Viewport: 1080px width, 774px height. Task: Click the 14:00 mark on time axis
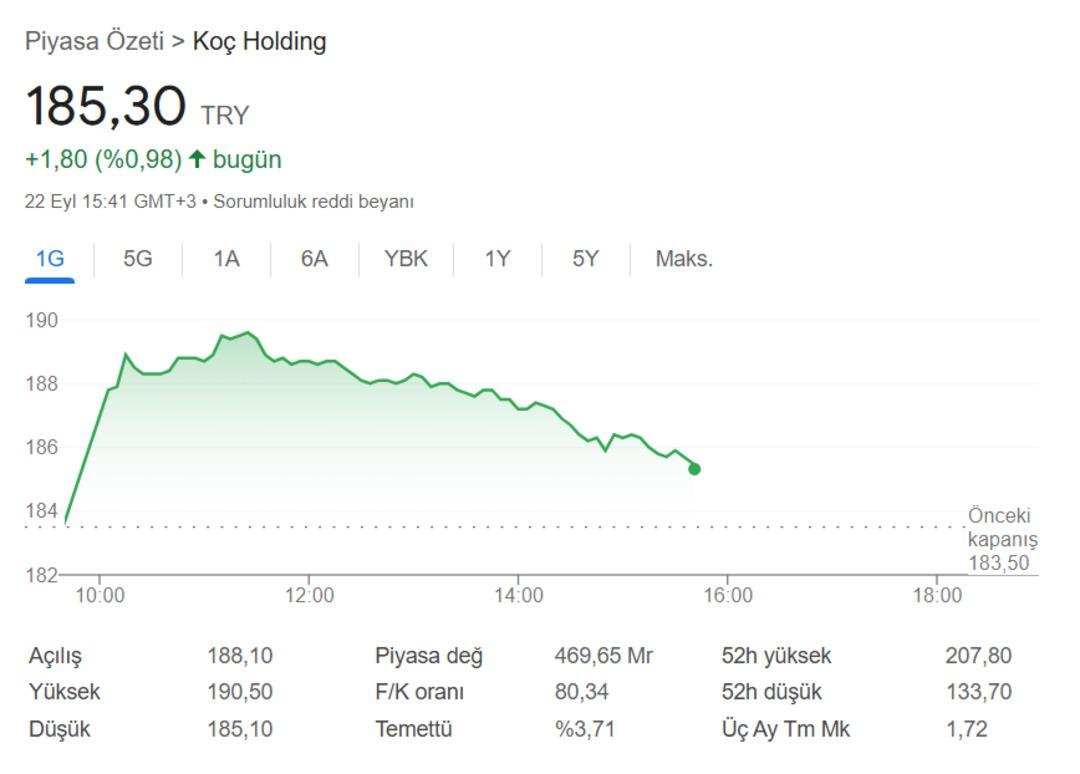point(519,595)
